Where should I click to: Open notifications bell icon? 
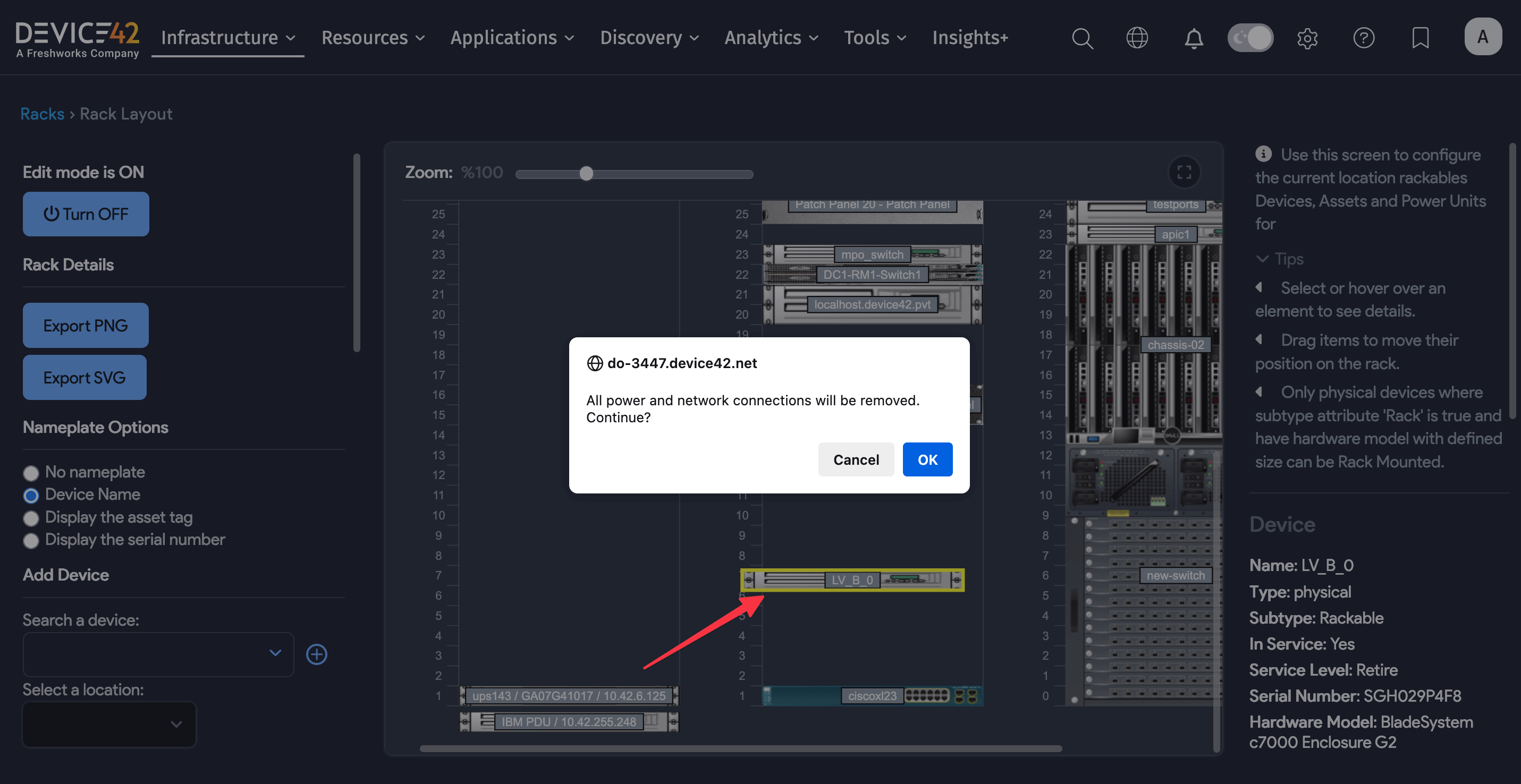point(1193,38)
